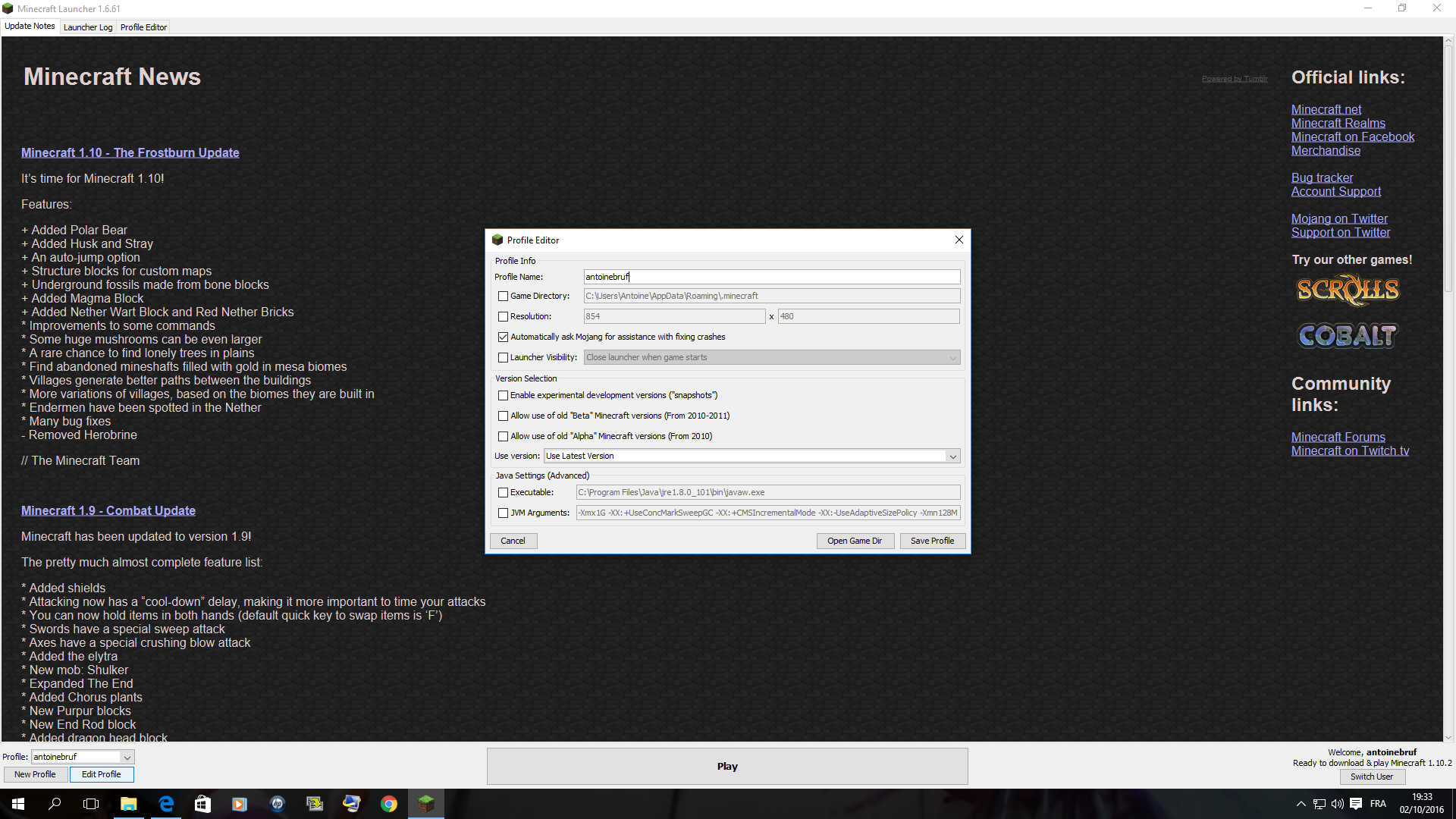Open the Profile selection dropdown
Screen dimensions: 1456x819
(83, 757)
